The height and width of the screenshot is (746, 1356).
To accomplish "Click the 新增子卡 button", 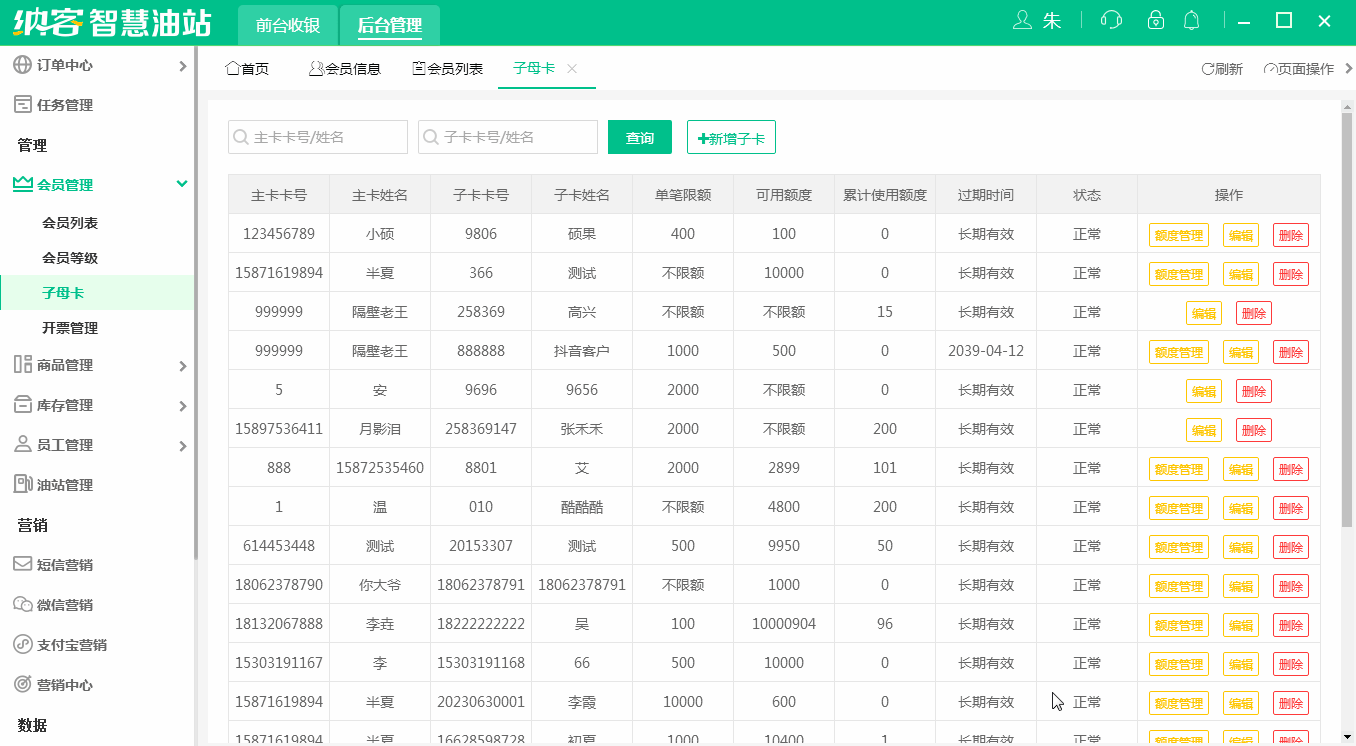I will click(731, 137).
